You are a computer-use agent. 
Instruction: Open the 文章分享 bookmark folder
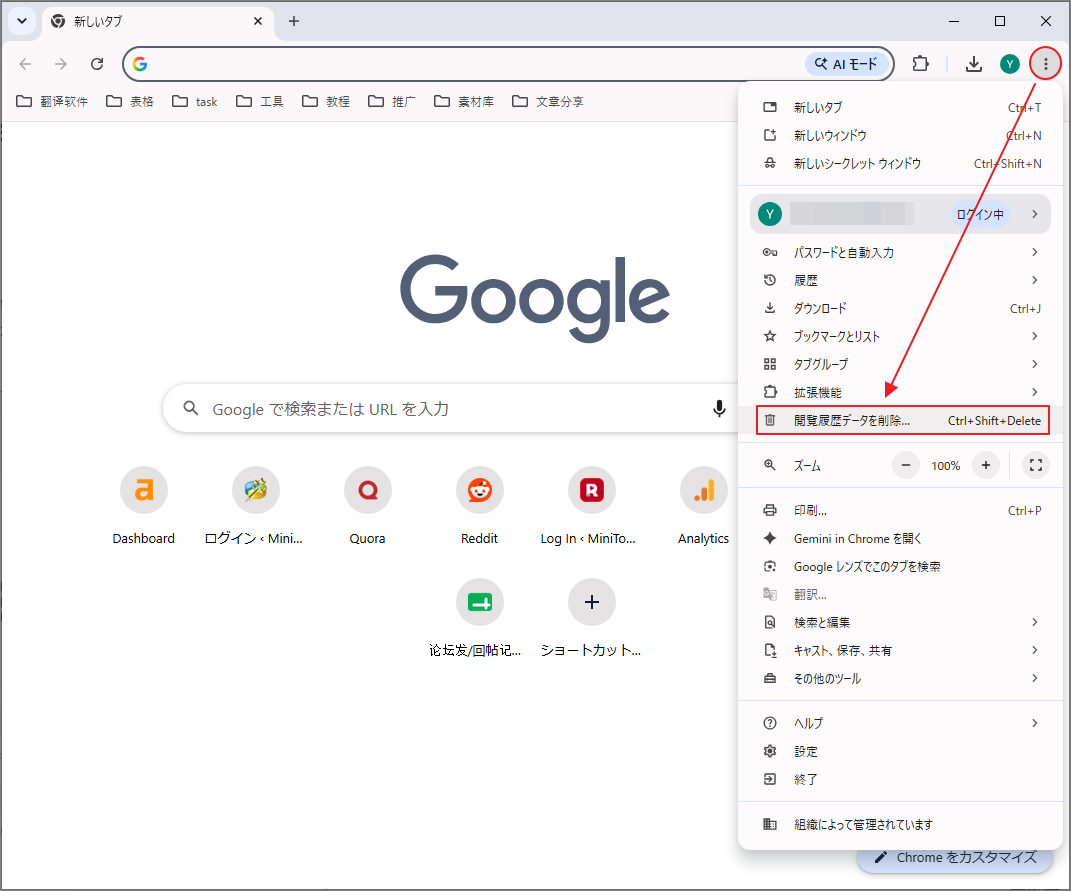pos(548,101)
